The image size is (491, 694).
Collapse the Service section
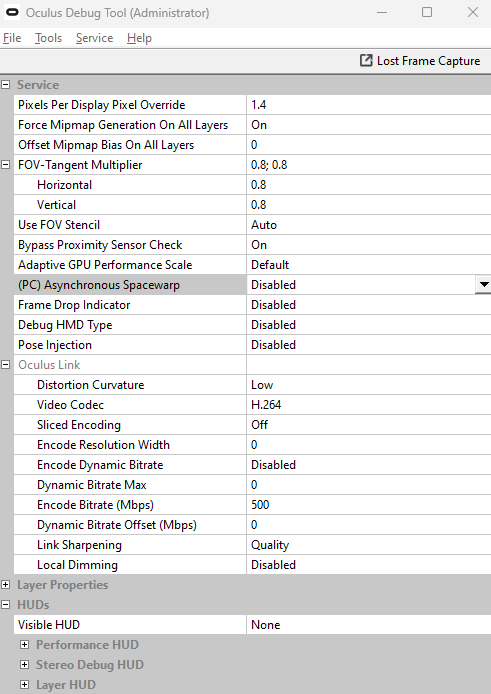5,85
